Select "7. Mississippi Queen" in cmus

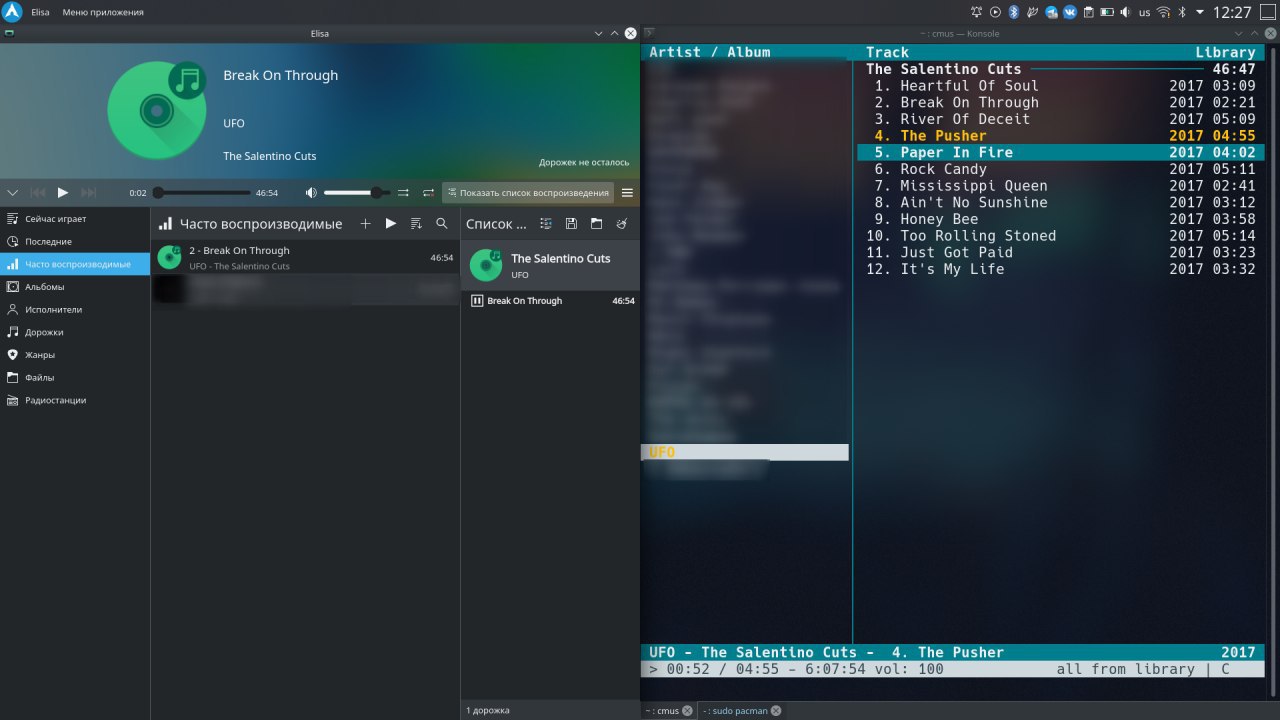click(x=1061, y=186)
